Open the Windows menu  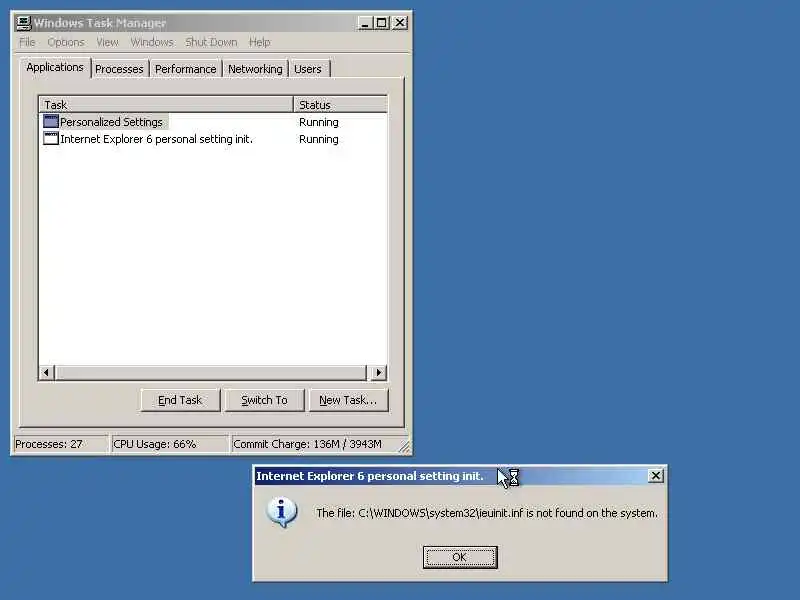[152, 42]
